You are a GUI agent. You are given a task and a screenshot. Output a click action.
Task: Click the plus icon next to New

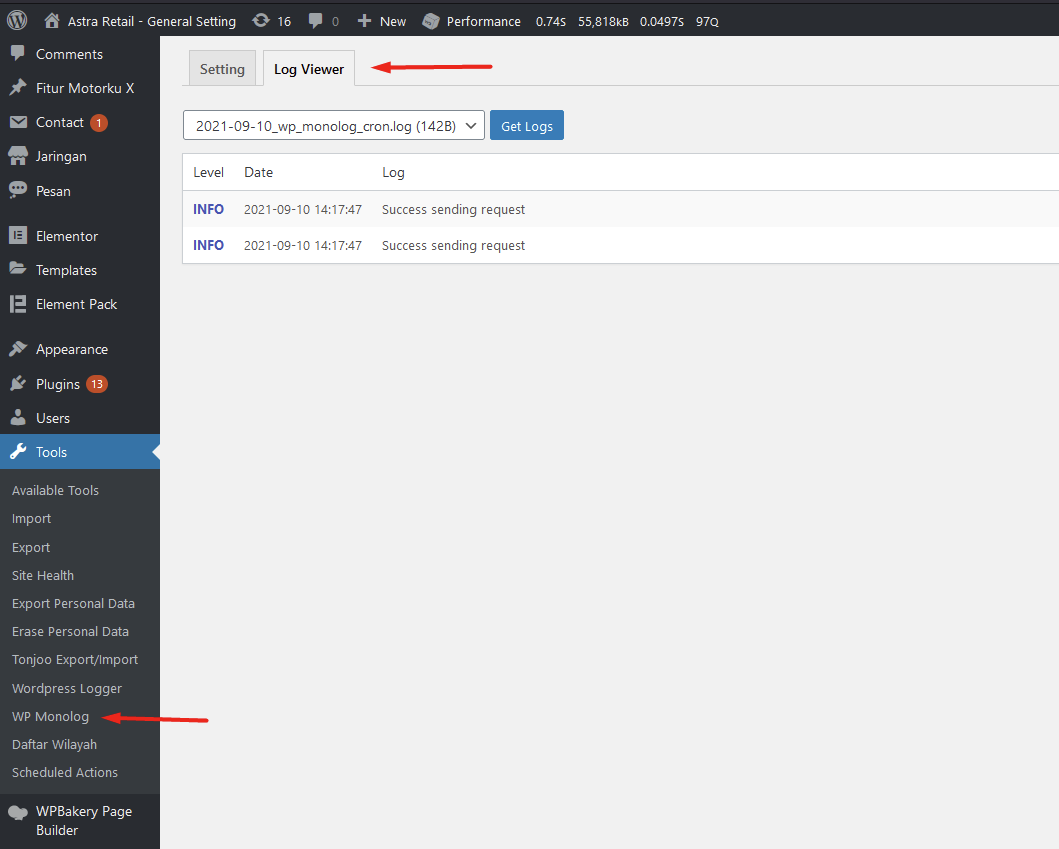click(364, 21)
